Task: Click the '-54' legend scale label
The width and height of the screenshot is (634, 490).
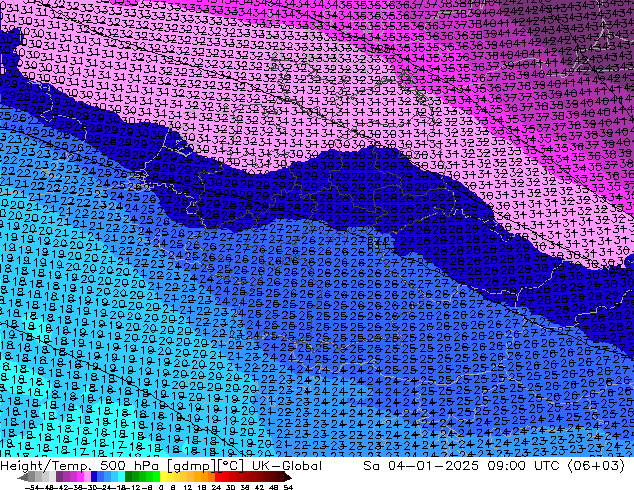Action: pos(32,488)
